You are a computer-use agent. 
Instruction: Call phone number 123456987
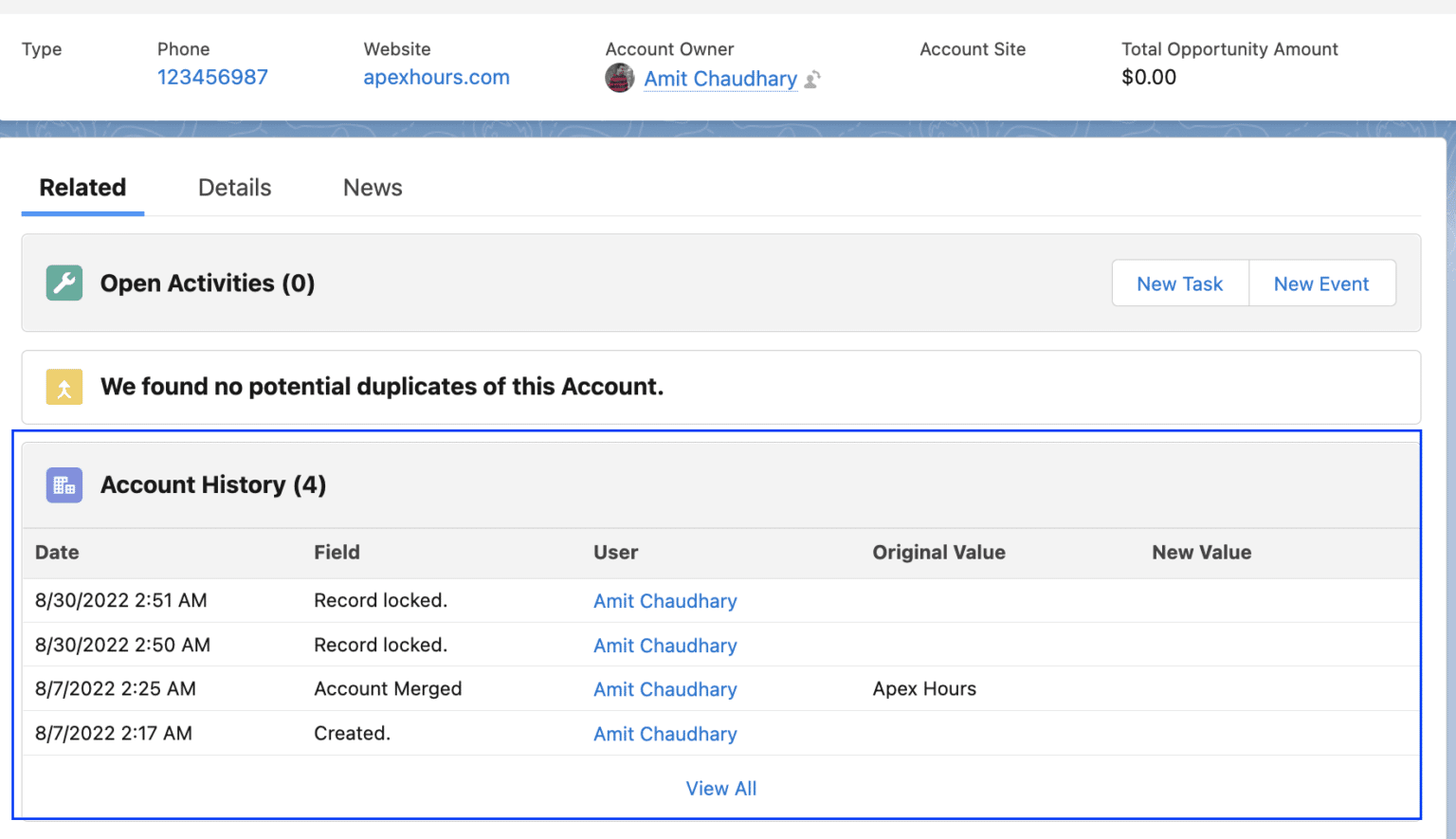point(212,78)
